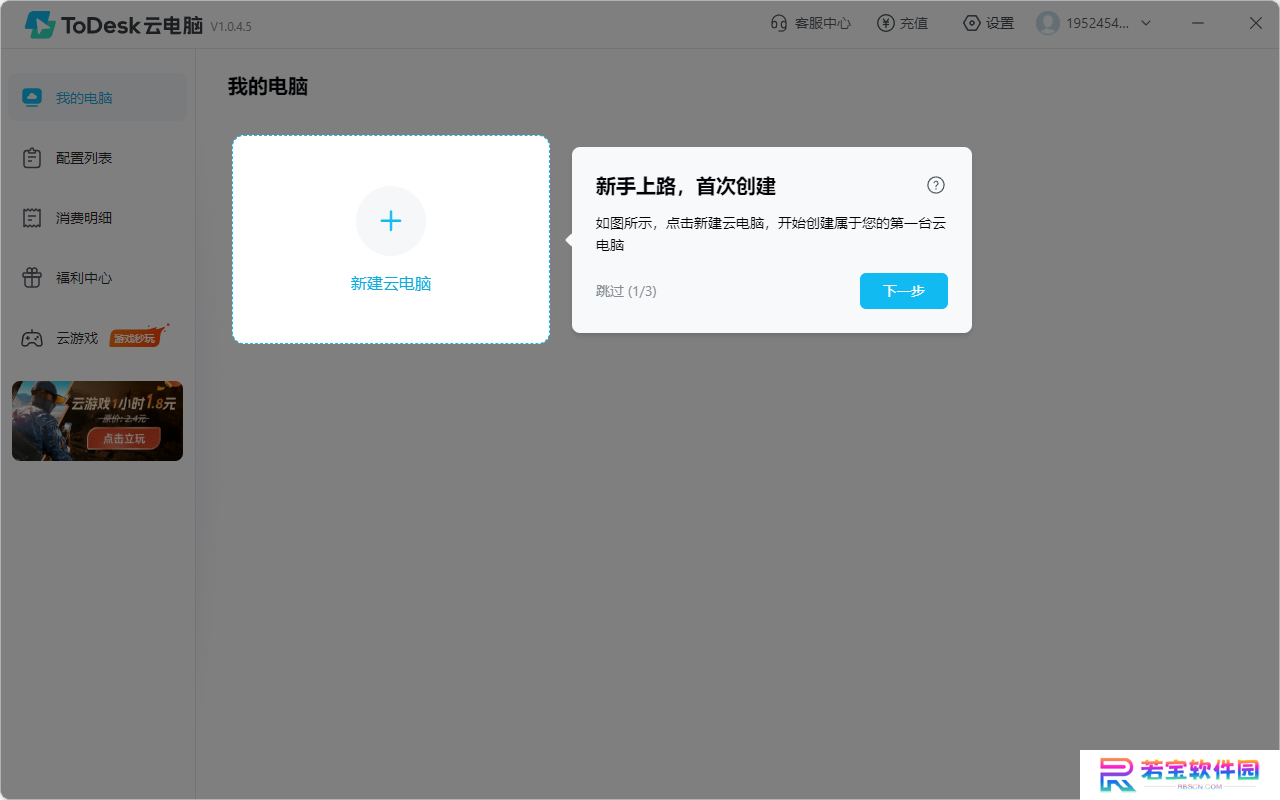The width and height of the screenshot is (1280, 800).
Task: Click the 消费明细 bill icon
Action: click(x=32, y=218)
